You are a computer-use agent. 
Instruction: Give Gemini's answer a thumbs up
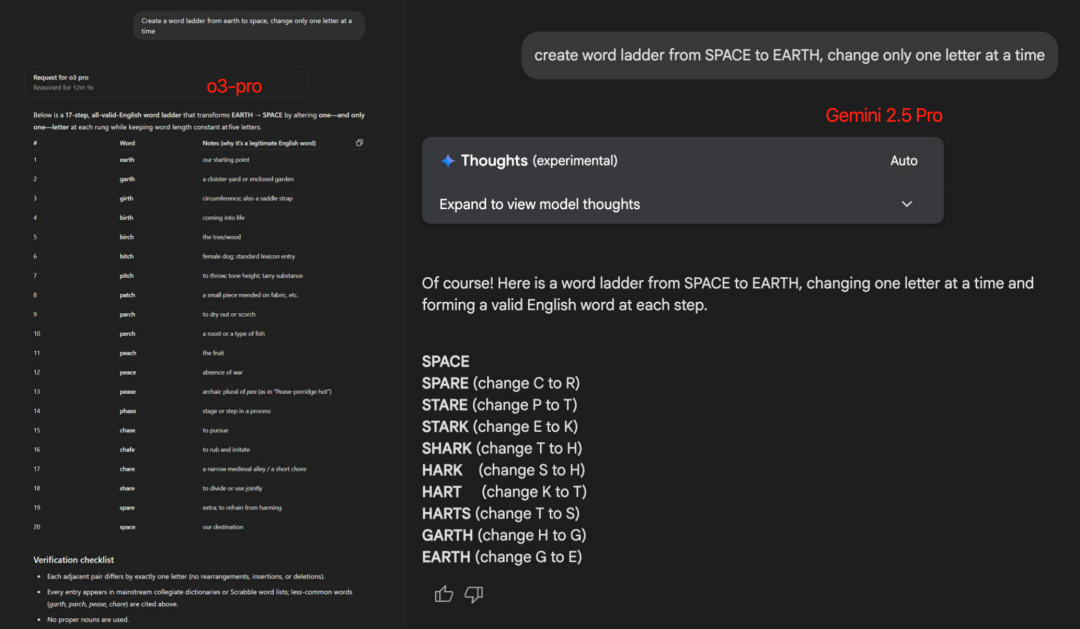click(444, 594)
